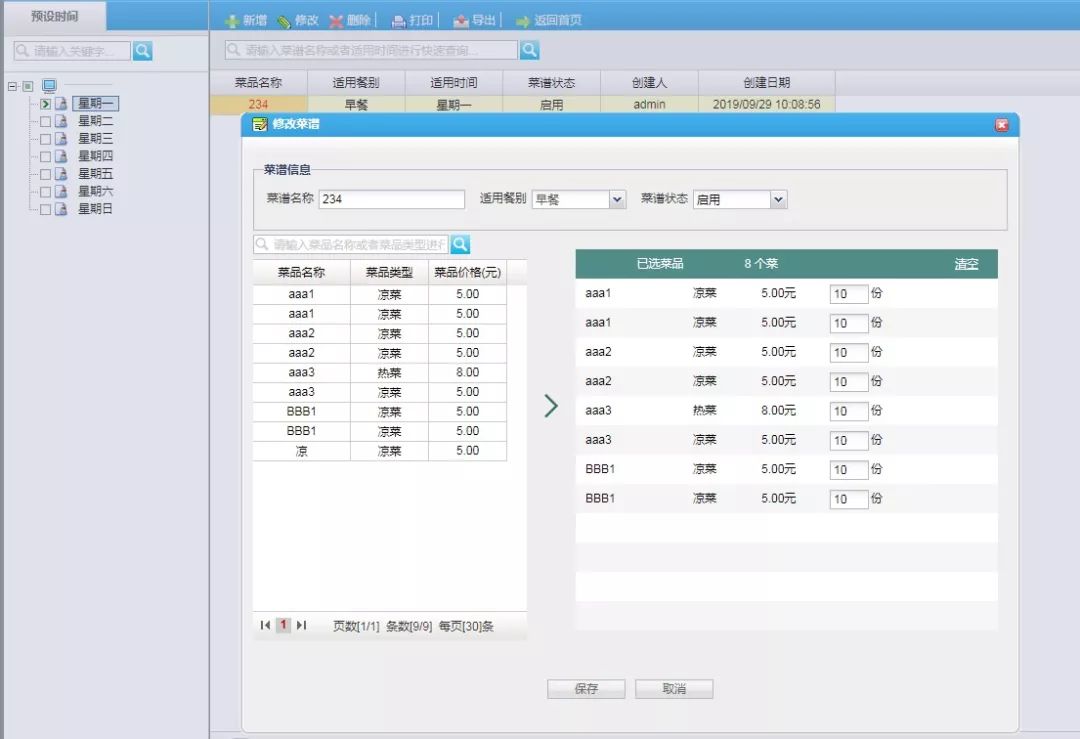This screenshot has height=739, width=1080.
Task: Click the 清空 link to clear selections
Action: pyautogui.click(x=966, y=264)
